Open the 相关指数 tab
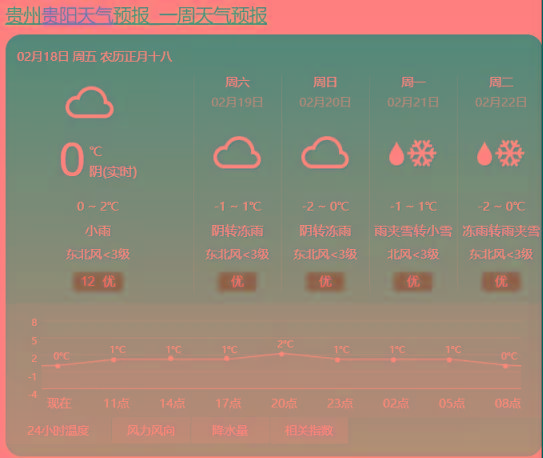543x458 pixels. pos(309,431)
